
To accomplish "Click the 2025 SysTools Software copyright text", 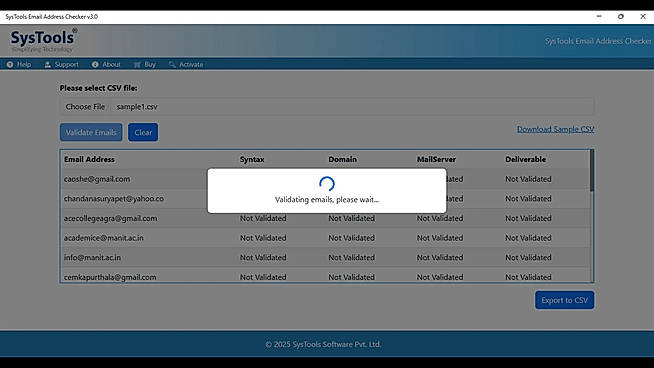I will tap(323, 344).
